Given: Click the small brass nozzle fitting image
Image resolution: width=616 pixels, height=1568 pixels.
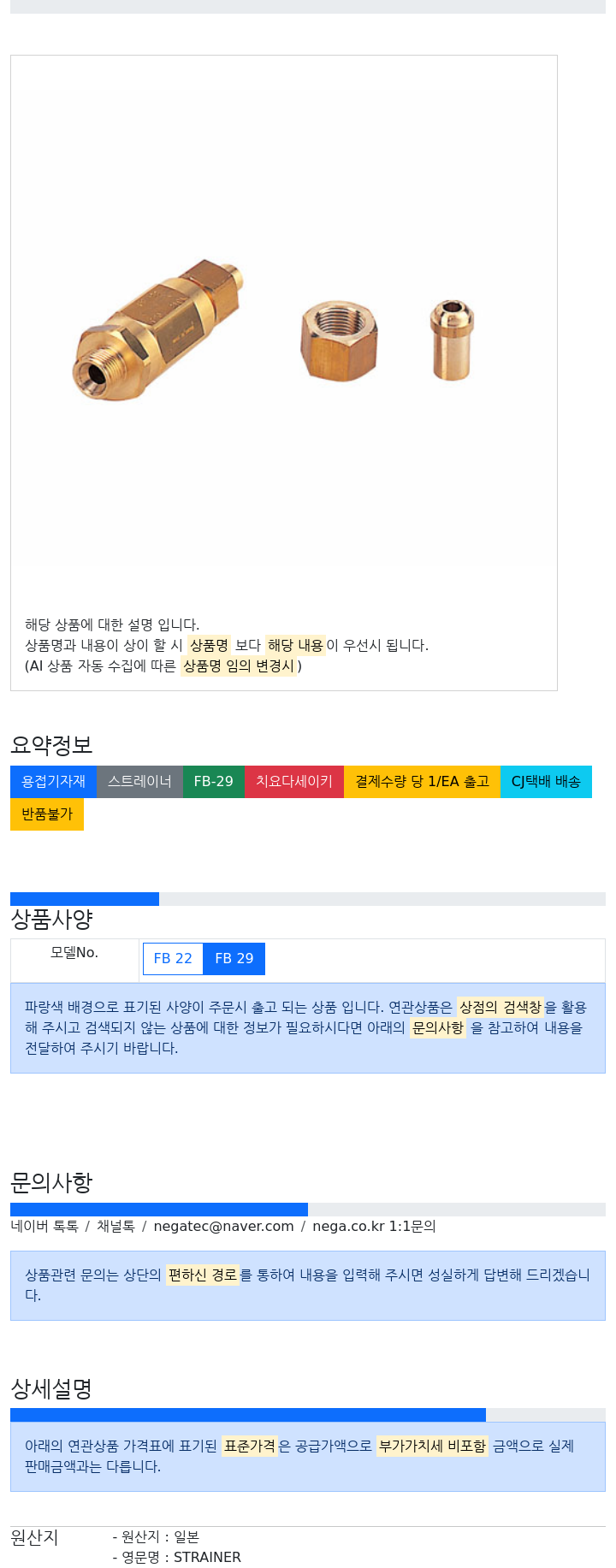Looking at the screenshot, I should coord(452,340).
